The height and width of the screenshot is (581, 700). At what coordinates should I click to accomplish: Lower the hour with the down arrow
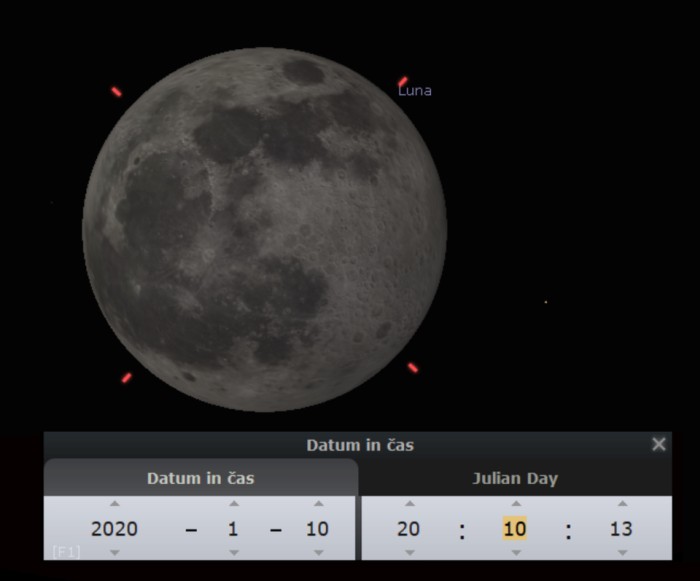point(409,552)
